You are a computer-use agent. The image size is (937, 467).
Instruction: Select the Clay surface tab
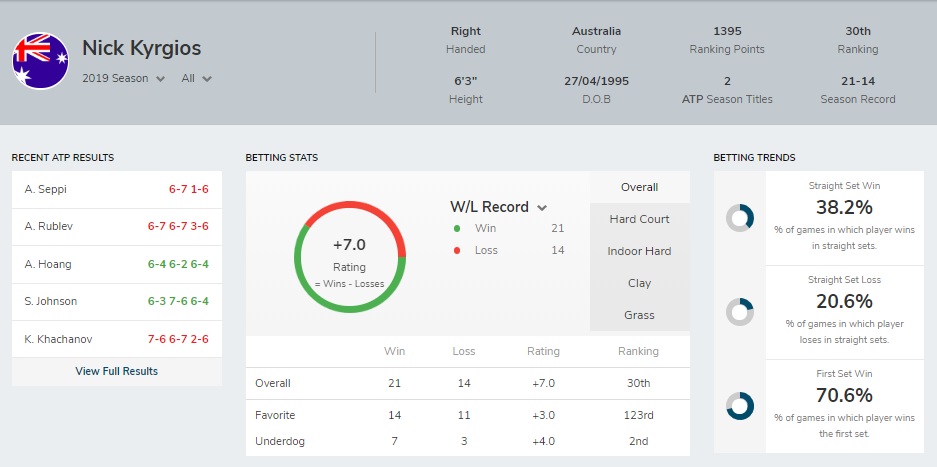[x=639, y=283]
